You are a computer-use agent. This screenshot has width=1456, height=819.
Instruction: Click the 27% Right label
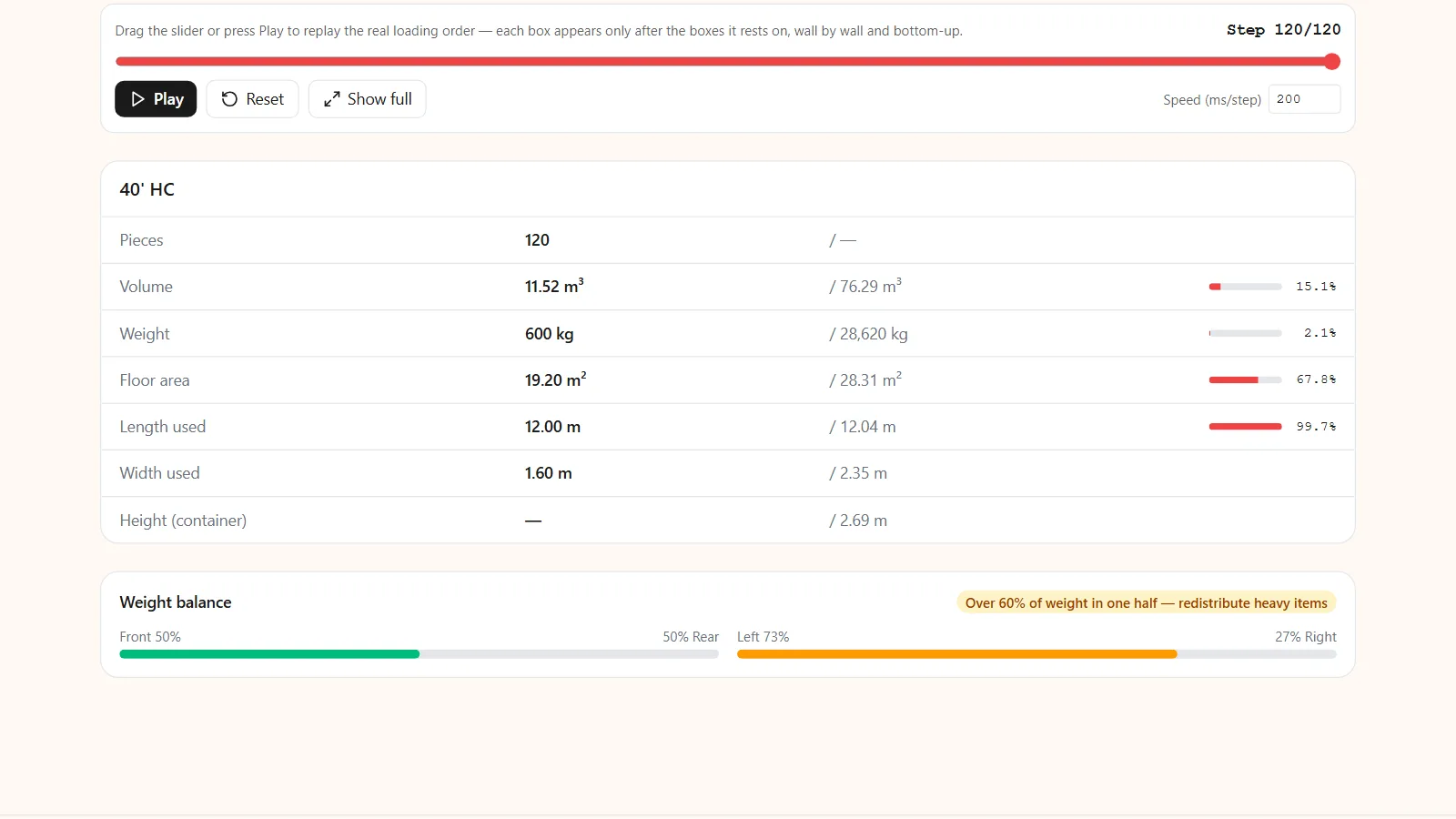point(1306,637)
